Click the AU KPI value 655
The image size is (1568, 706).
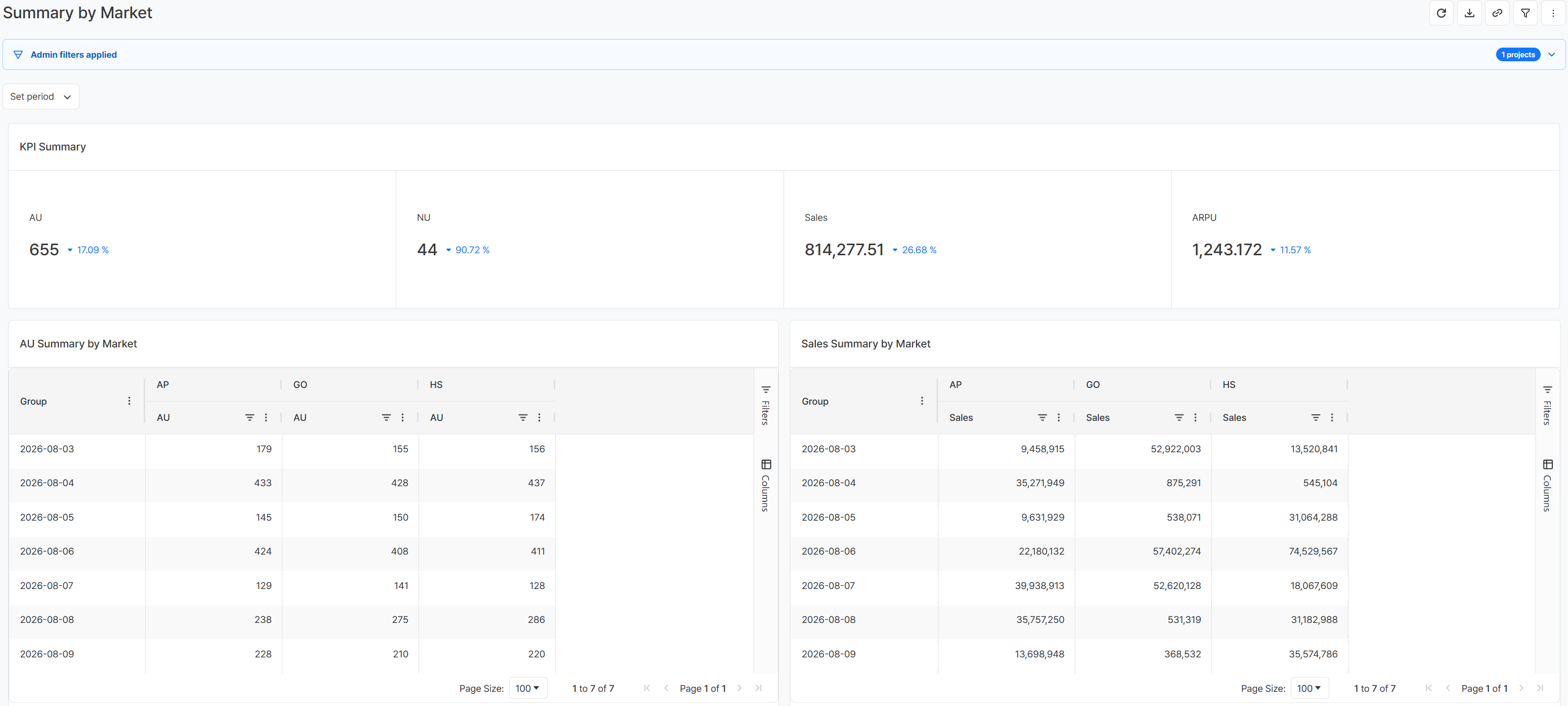click(44, 250)
